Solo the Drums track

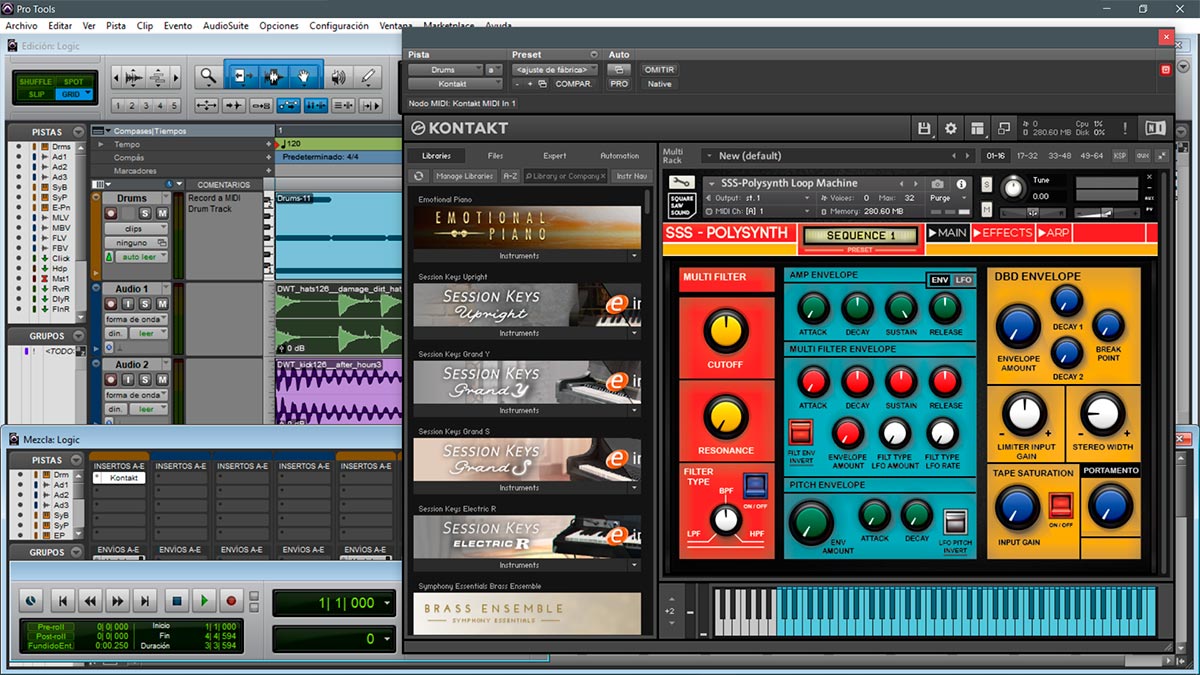tap(146, 213)
